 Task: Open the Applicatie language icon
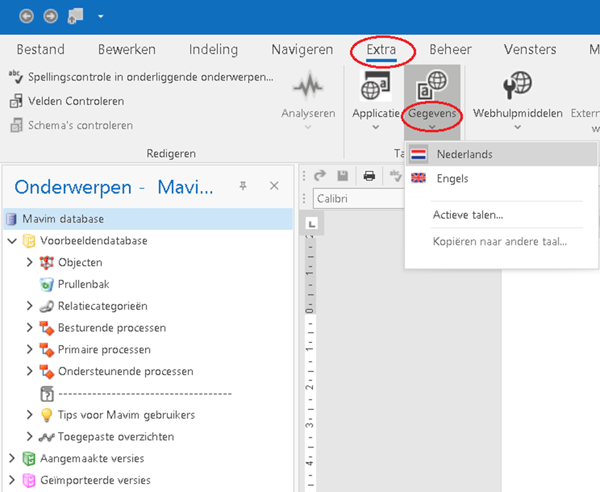(x=377, y=88)
